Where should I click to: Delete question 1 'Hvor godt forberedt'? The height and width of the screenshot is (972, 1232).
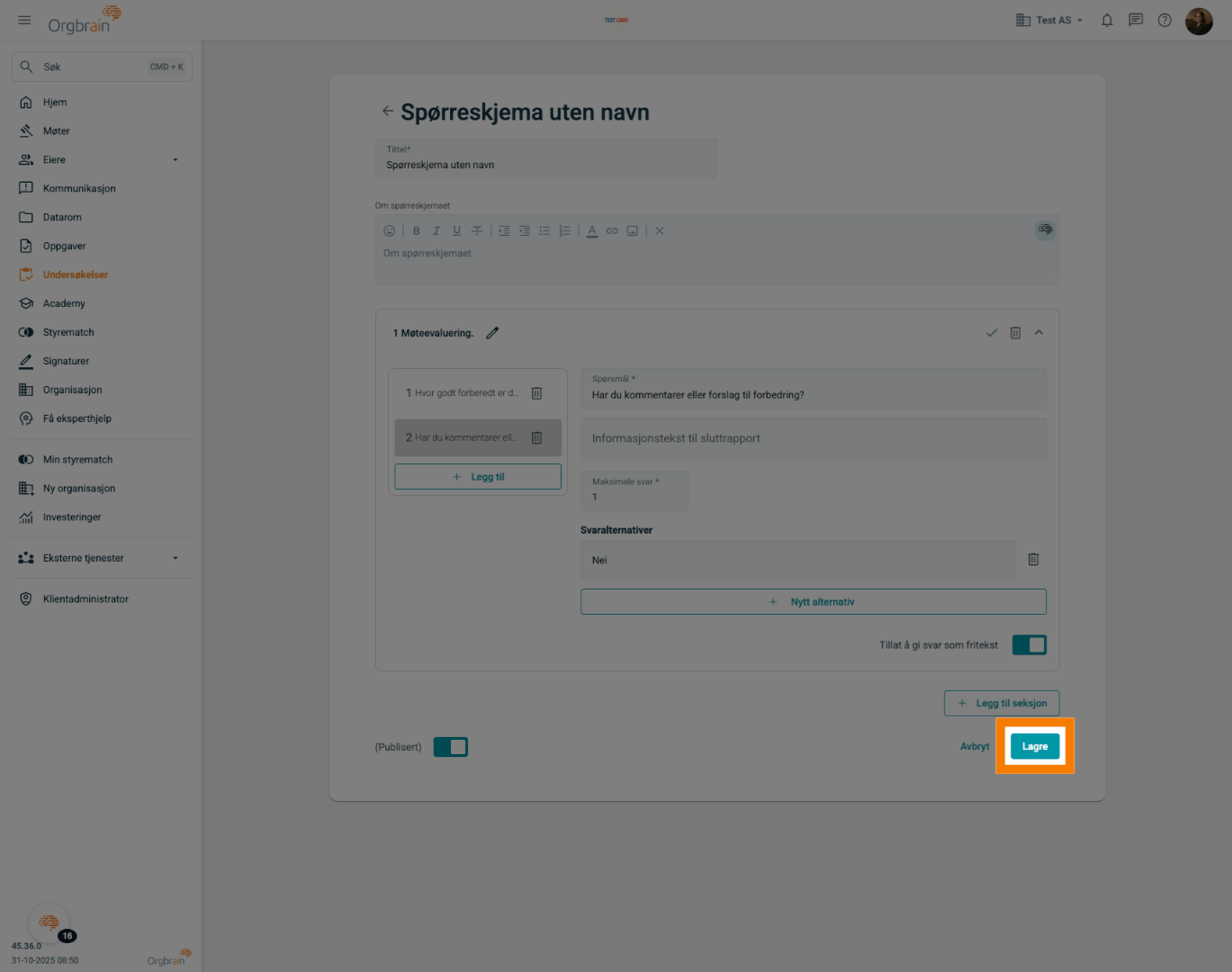[536, 393]
